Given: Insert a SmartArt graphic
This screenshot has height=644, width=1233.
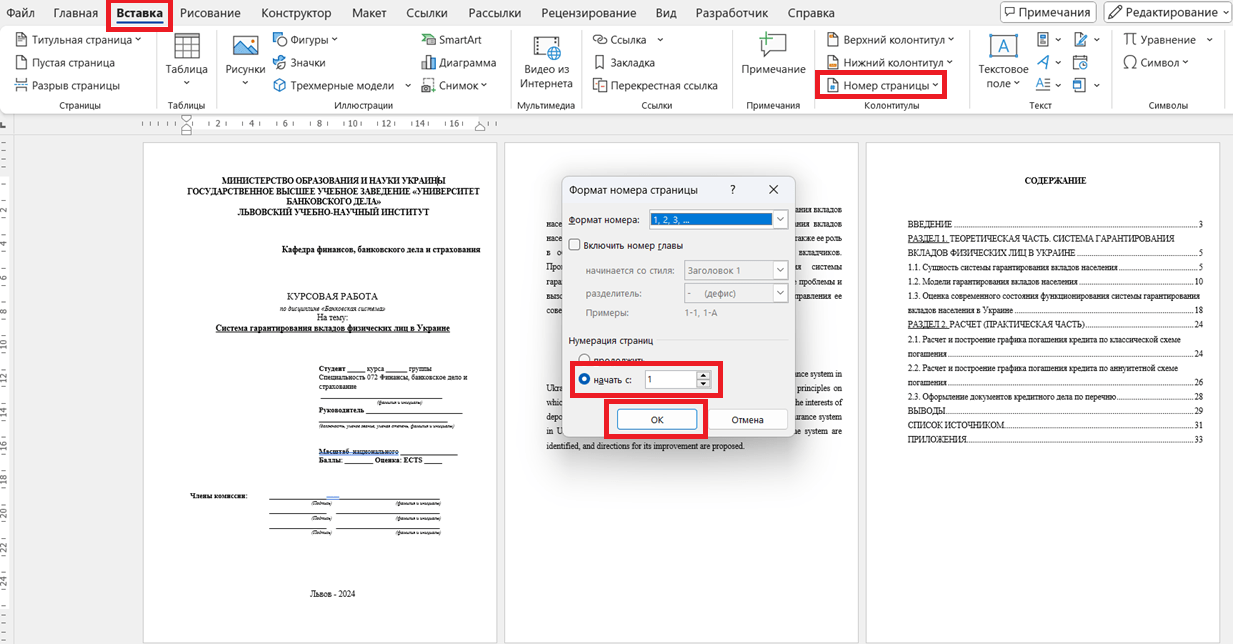Looking at the screenshot, I should (x=451, y=40).
